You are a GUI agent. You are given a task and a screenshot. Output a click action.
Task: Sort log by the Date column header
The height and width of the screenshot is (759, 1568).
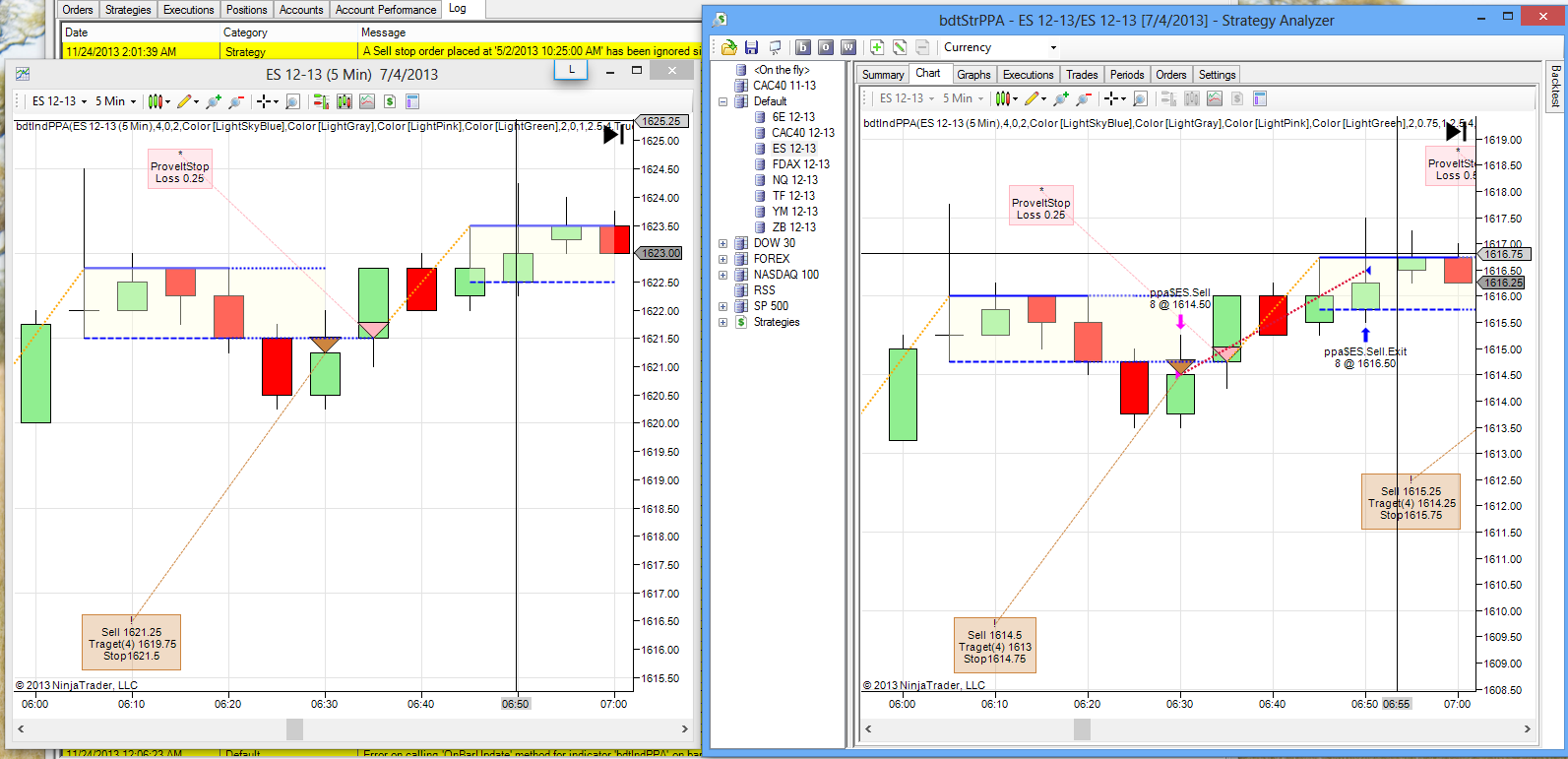click(x=142, y=32)
